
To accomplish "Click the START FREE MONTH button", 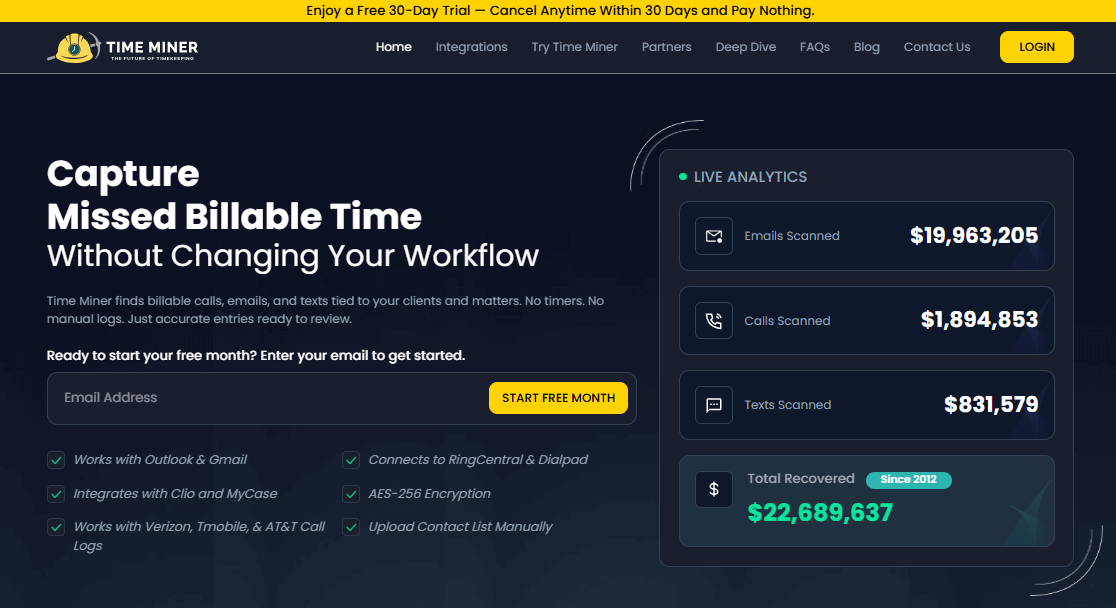I will point(558,397).
